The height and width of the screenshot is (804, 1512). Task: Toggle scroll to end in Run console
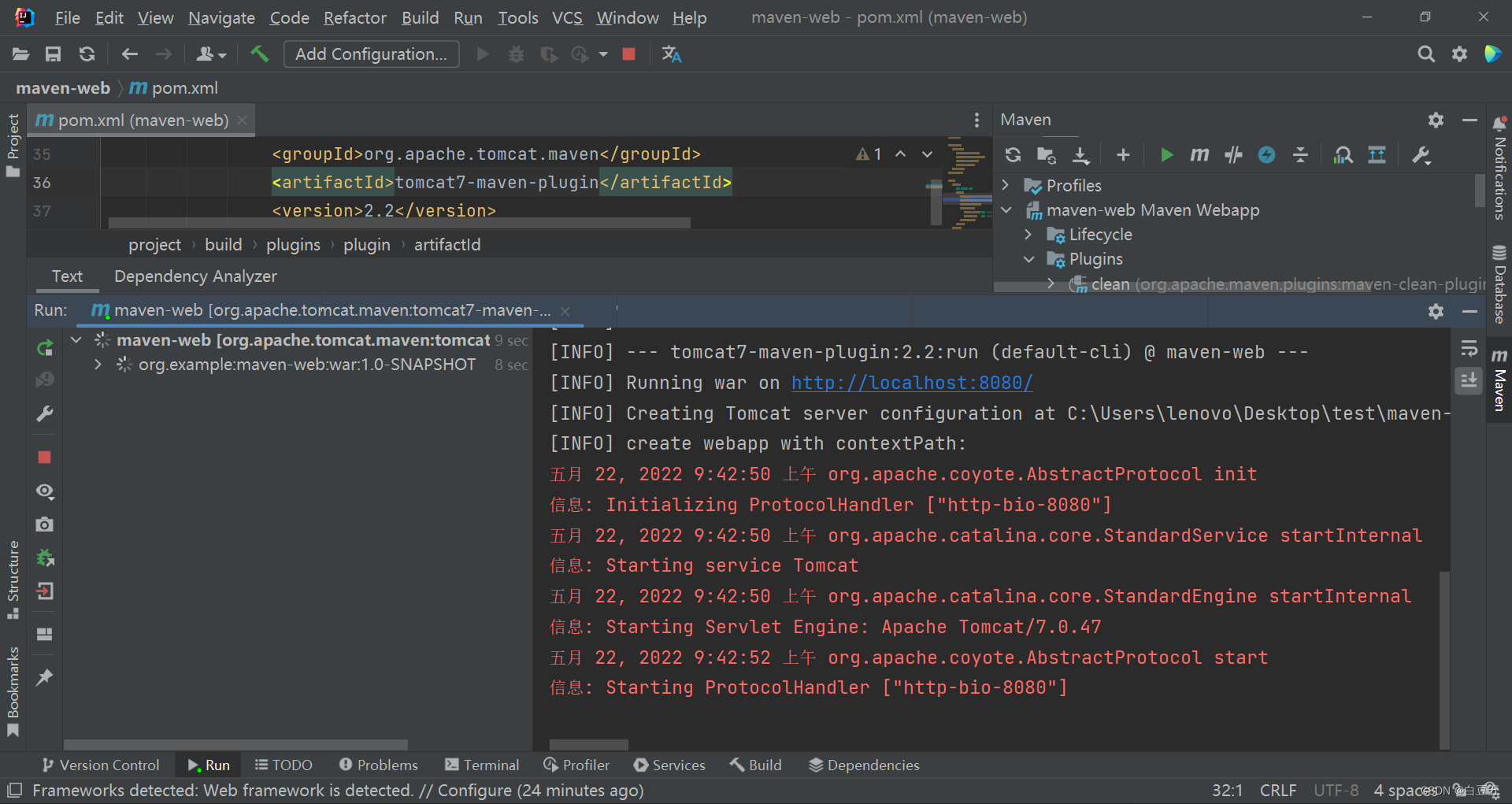pos(1469,380)
